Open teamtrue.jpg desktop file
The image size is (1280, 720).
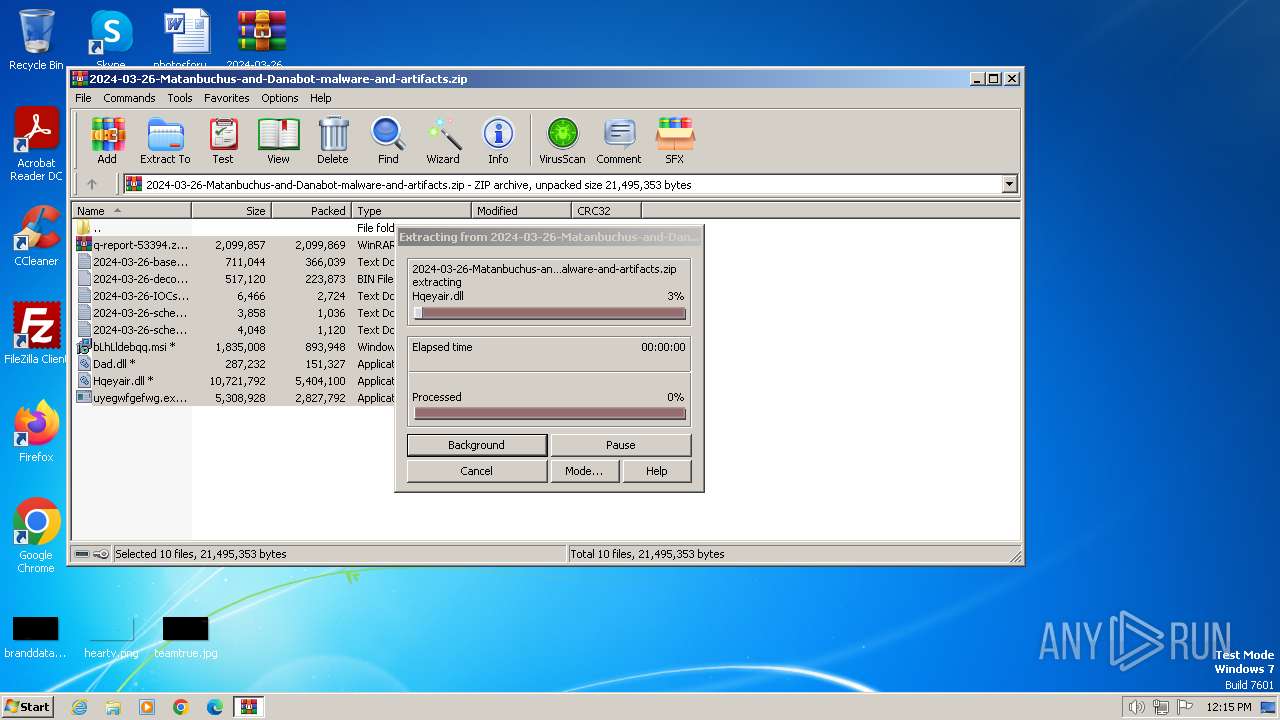pos(185,638)
